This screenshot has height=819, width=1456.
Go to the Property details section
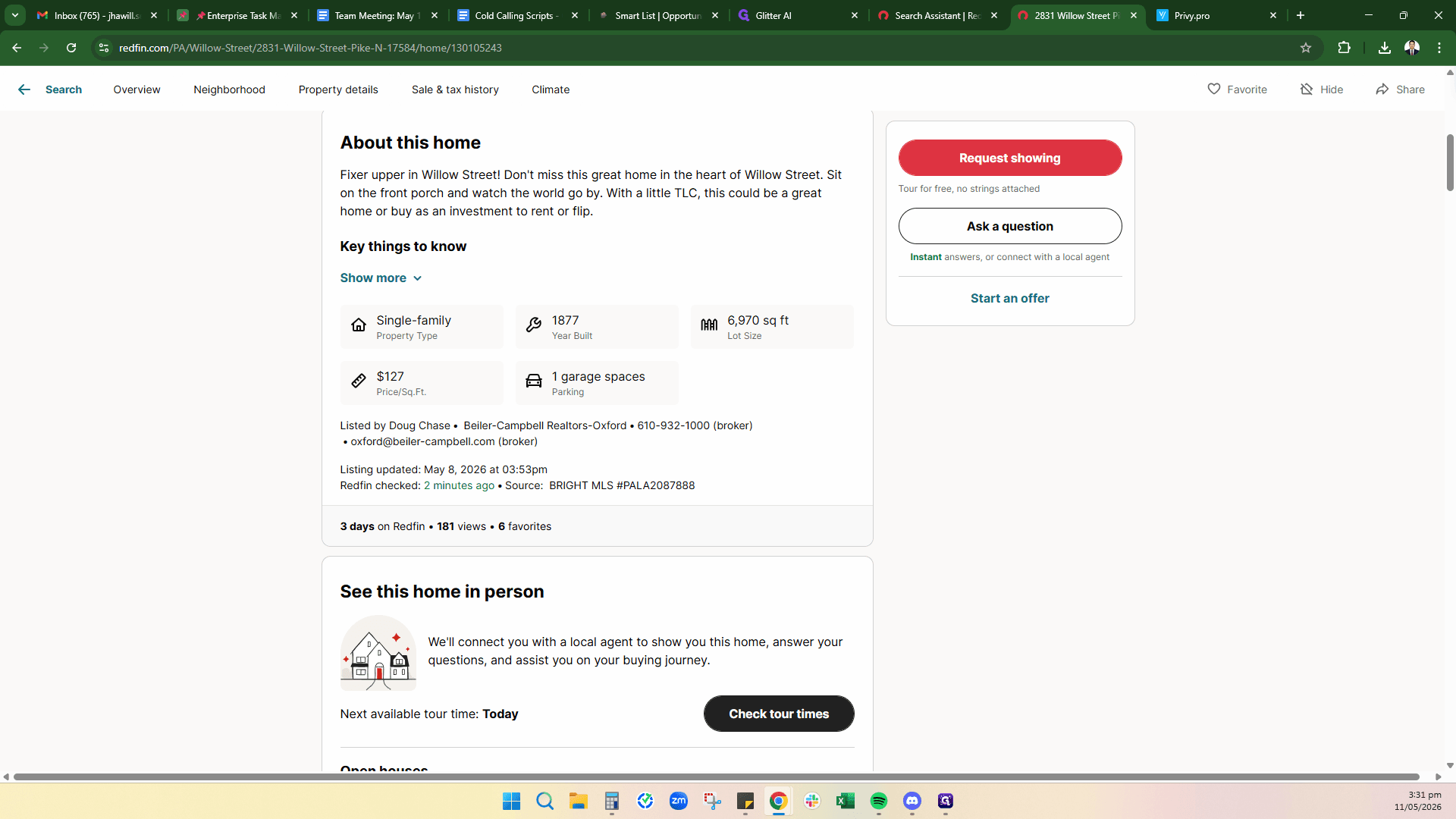coord(338,89)
